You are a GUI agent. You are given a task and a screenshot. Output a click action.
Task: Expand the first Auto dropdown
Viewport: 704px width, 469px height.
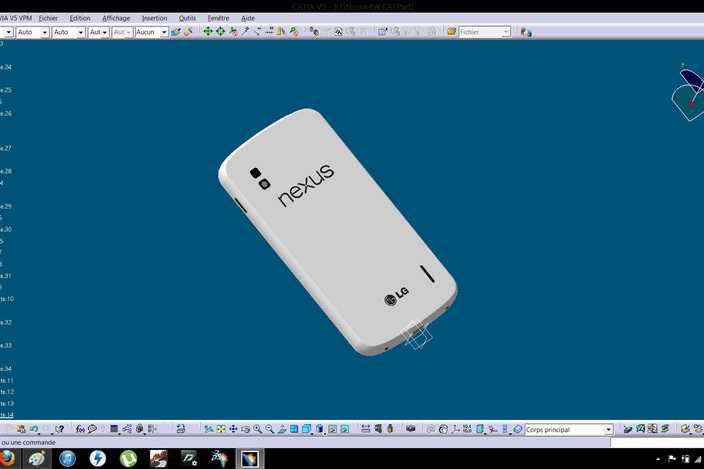[x=44, y=32]
